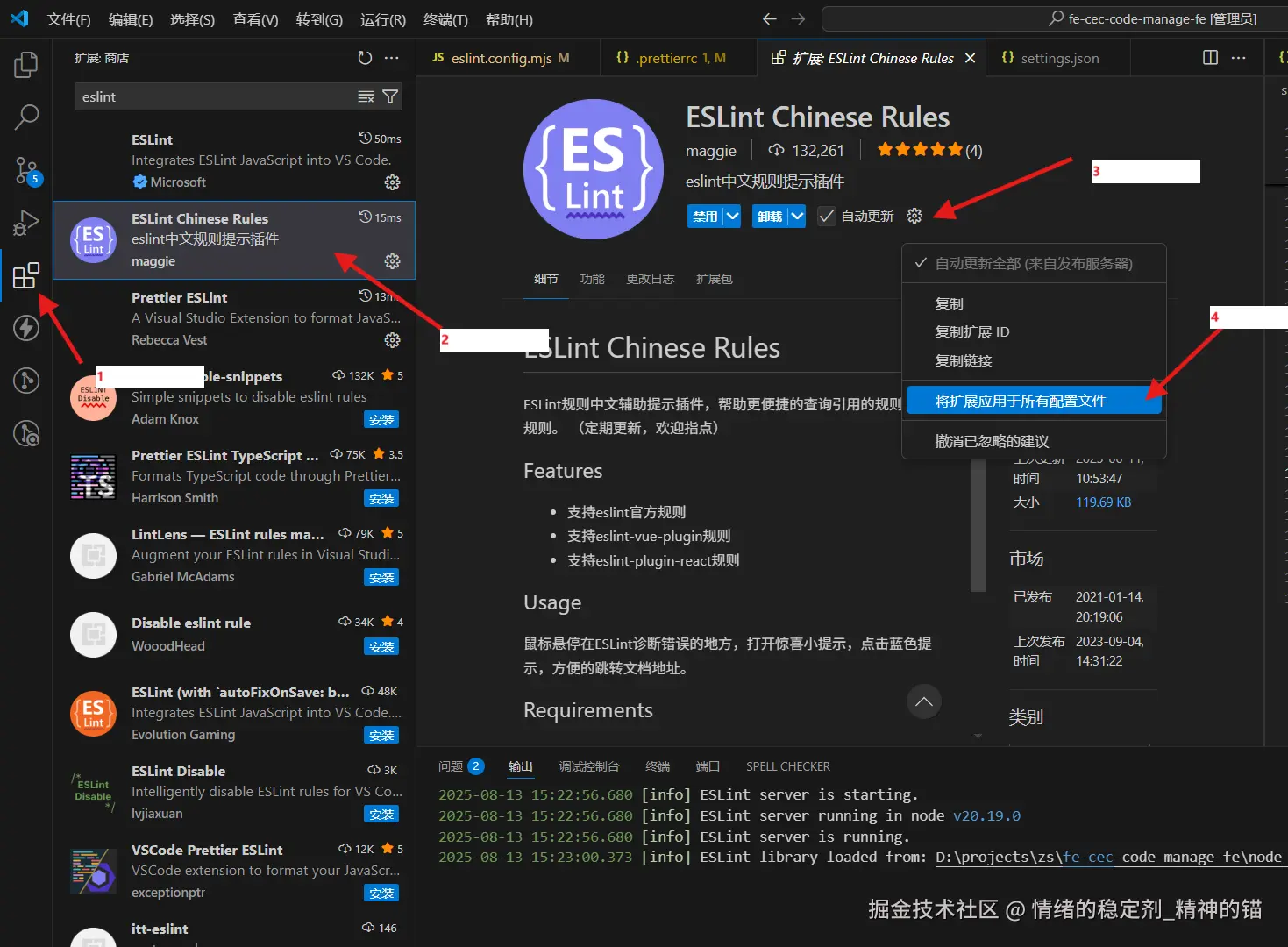Install the Prettier ESLint TypeScript extension
The height and width of the screenshot is (947, 1288).
pos(381,499)
